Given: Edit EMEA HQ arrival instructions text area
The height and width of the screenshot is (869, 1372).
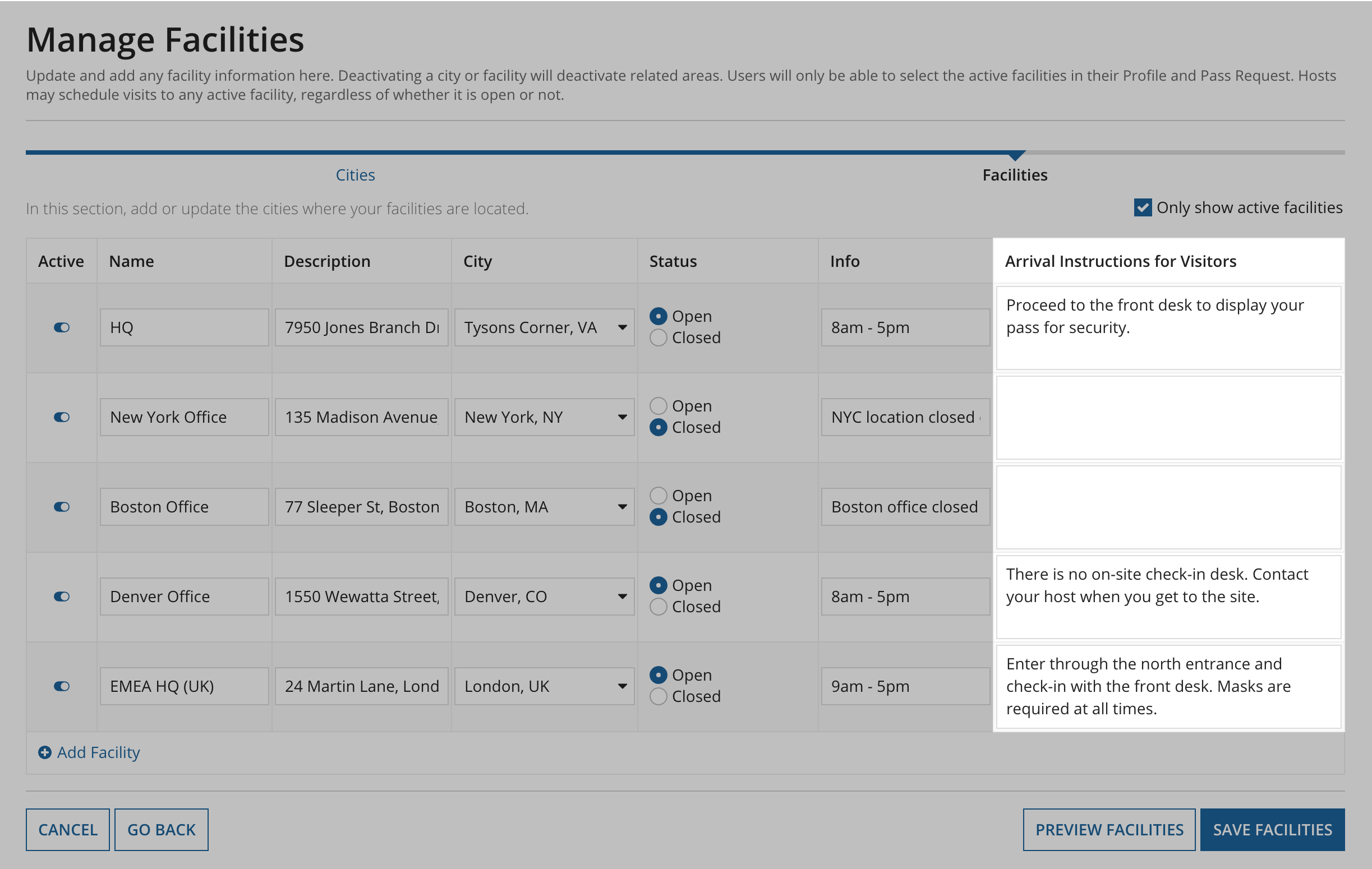Looking at the screenshot, I should coord(1168,686).
